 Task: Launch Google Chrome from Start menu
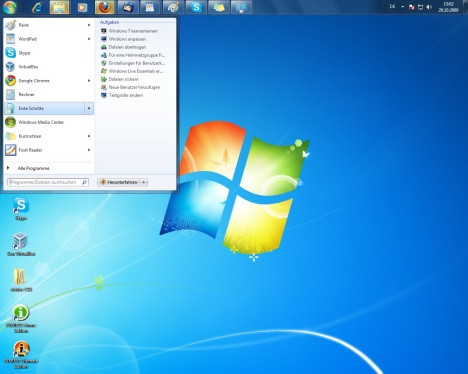pyautogui.click(x=49, y=81)
